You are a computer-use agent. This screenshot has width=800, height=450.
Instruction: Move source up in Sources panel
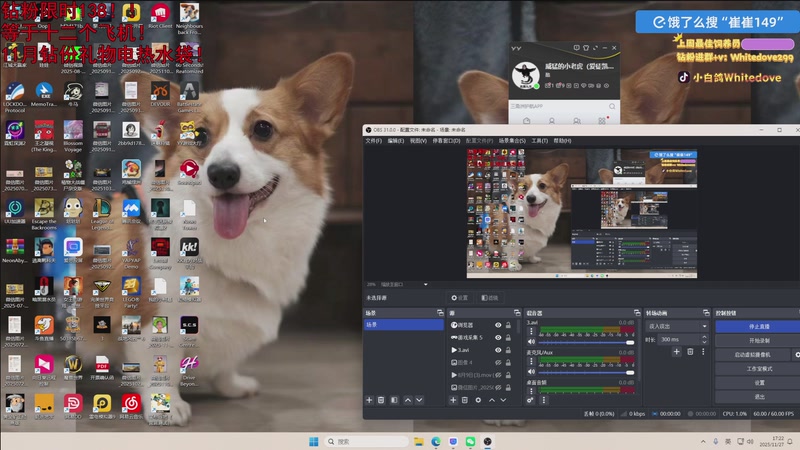[x=492, y=400]
